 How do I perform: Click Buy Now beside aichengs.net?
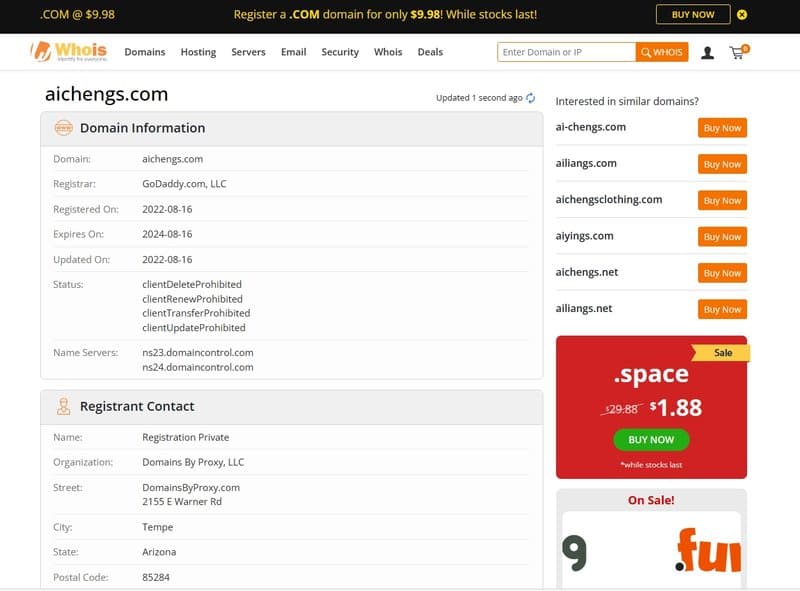pos(721,272)
